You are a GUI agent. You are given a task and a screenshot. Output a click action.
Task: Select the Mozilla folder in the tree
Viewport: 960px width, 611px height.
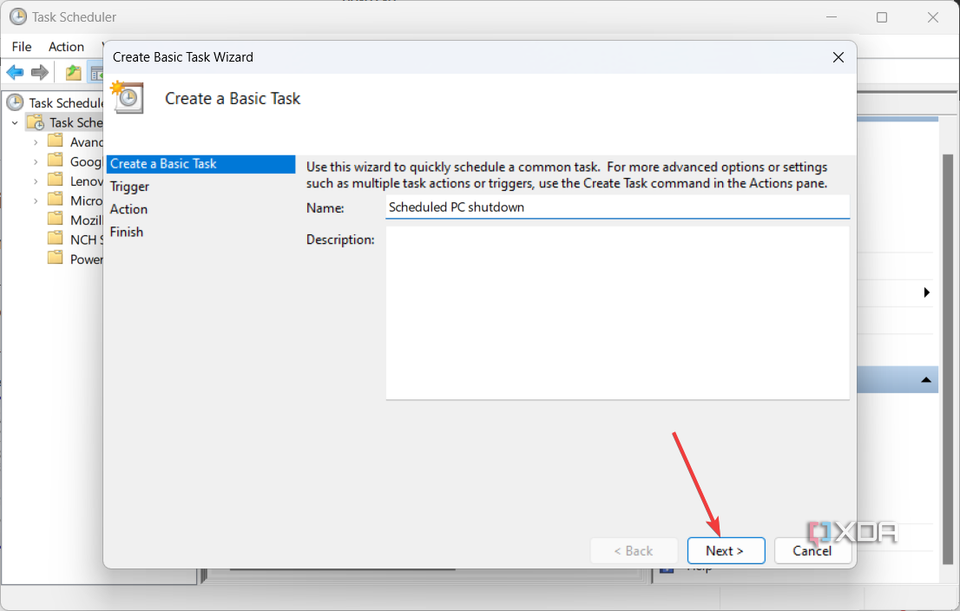coord(83,219)
